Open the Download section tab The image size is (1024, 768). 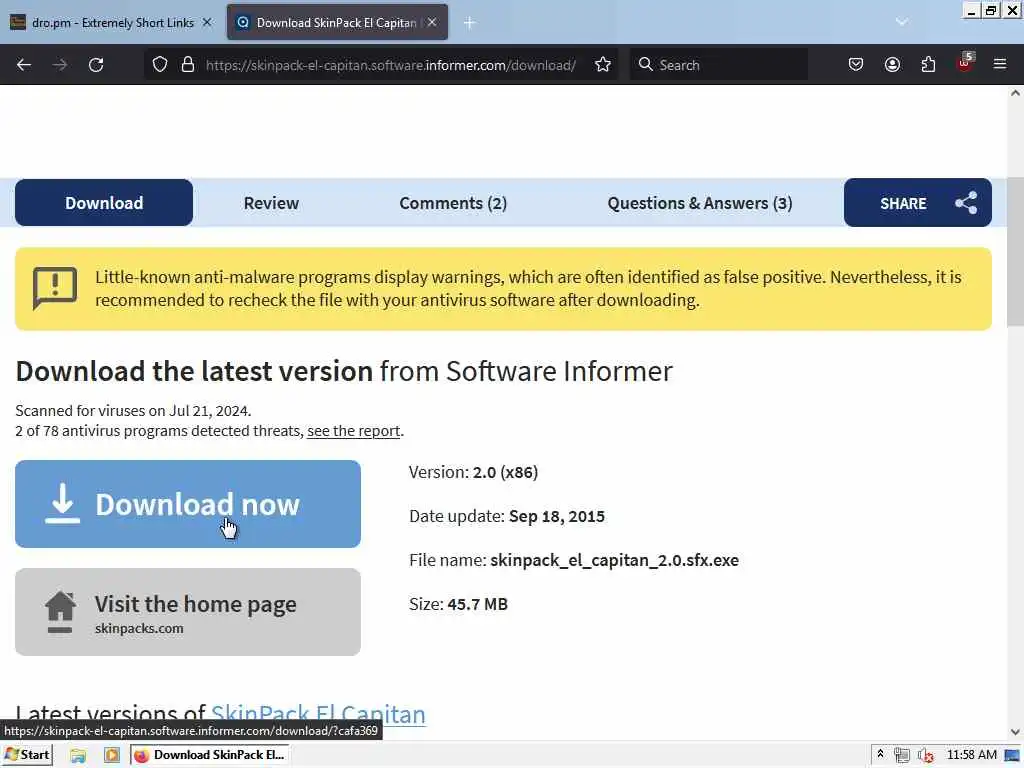(x=104, y=203)
